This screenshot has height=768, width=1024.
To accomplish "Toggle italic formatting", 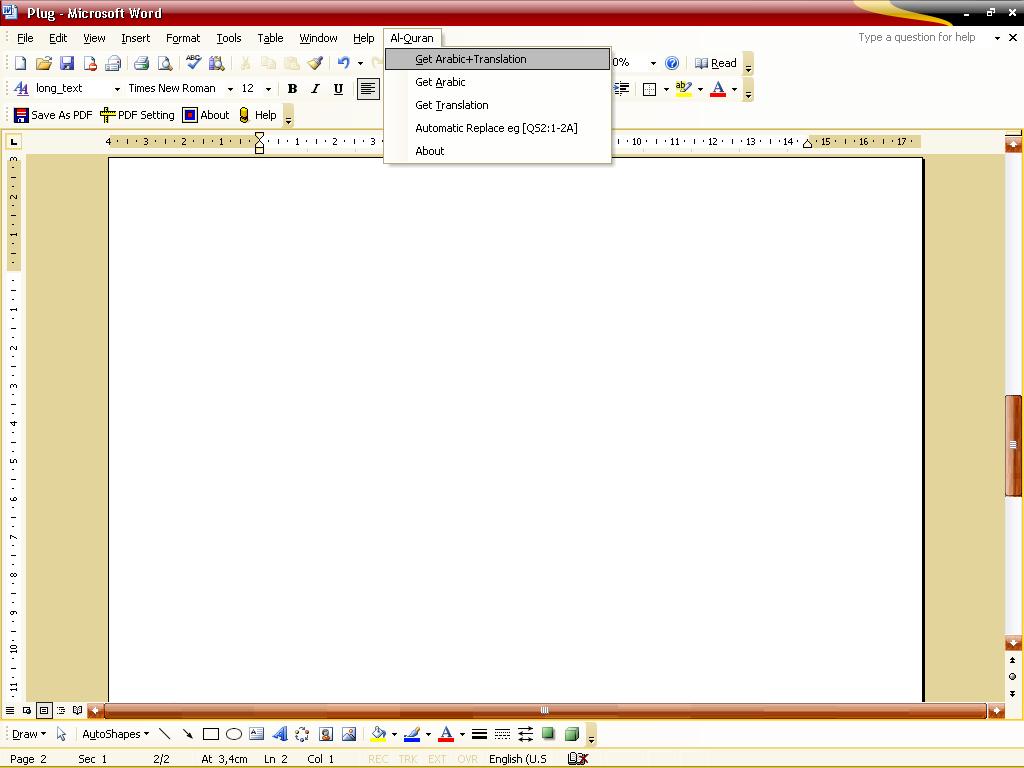I will coord(315,88).
